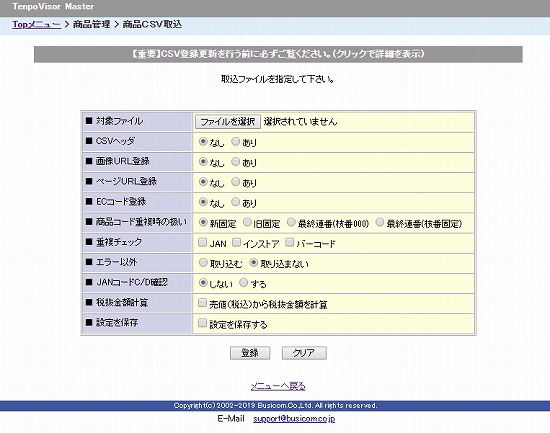Choose 最終連番(枝番固定) option
Viewport: 550px width, 433px height.
click(380, 222)
